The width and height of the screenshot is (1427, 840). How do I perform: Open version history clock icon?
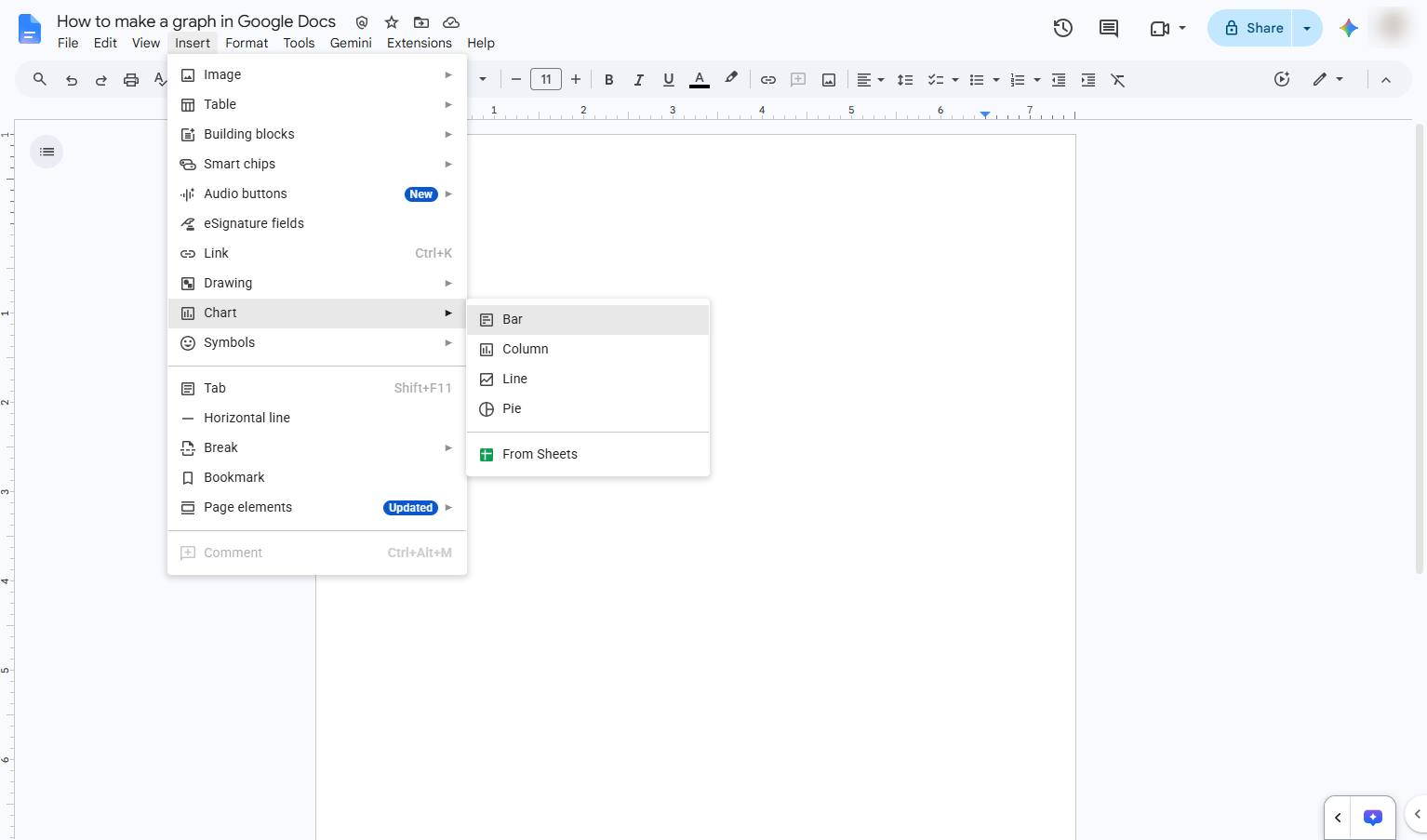pyautogui.click(x=1063, y=28)
